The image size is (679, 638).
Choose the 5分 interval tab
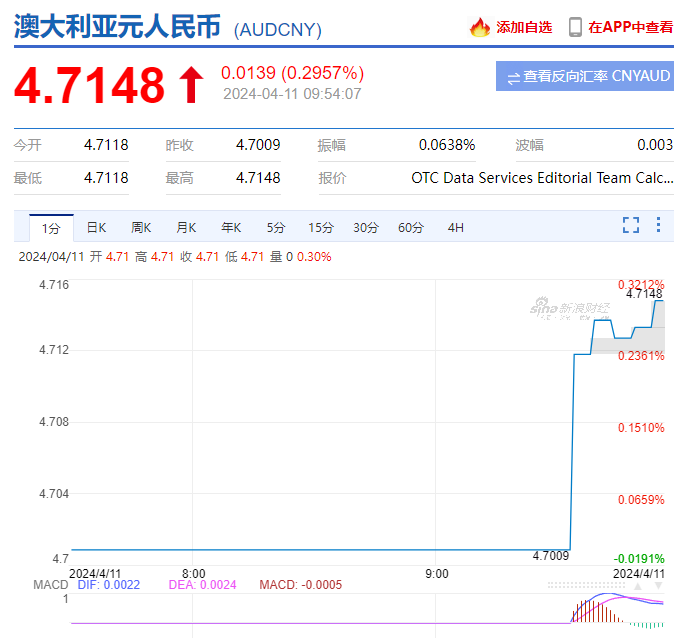275,228
